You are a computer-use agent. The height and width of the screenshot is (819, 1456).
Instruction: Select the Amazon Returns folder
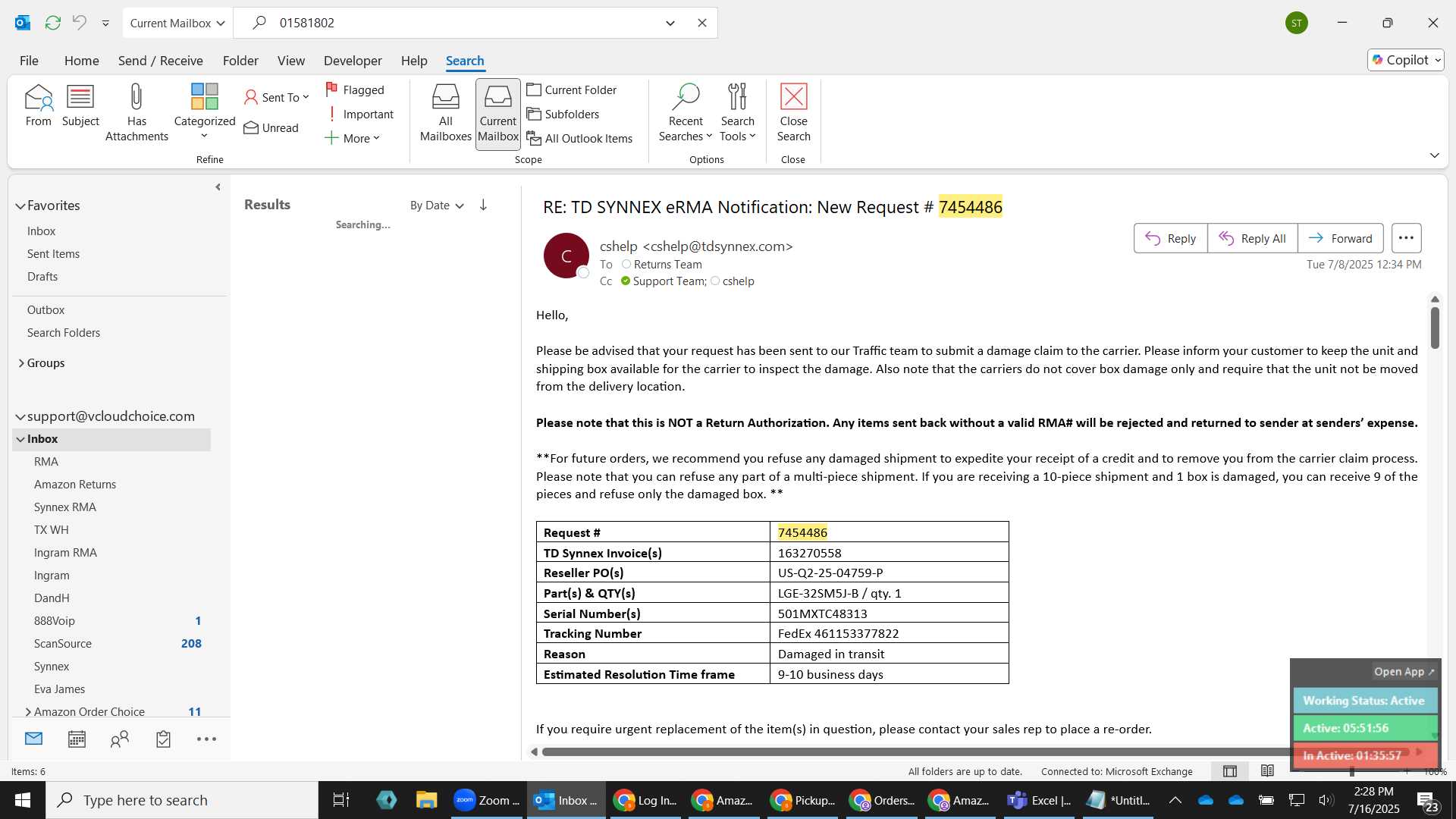click(x=75, y=485)
